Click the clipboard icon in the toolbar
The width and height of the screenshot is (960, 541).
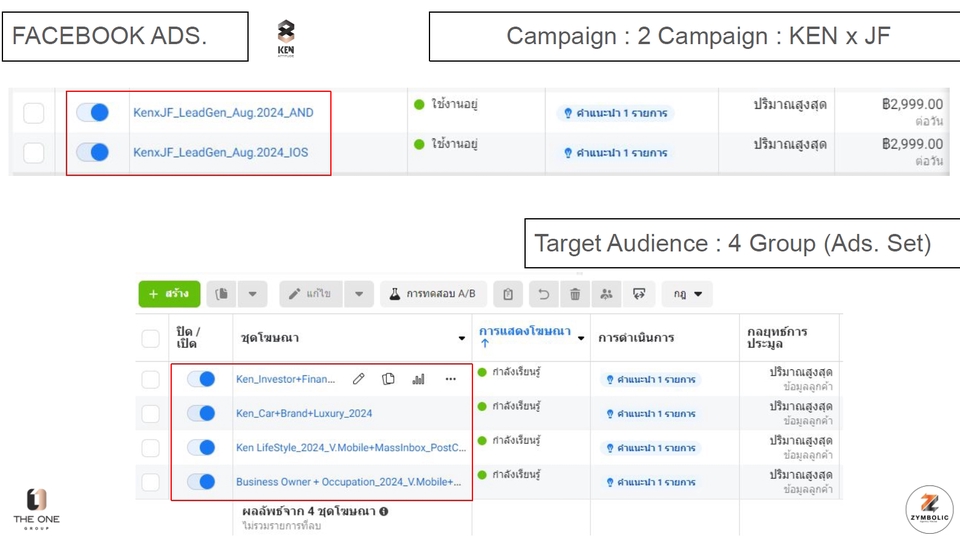(508, 294)
